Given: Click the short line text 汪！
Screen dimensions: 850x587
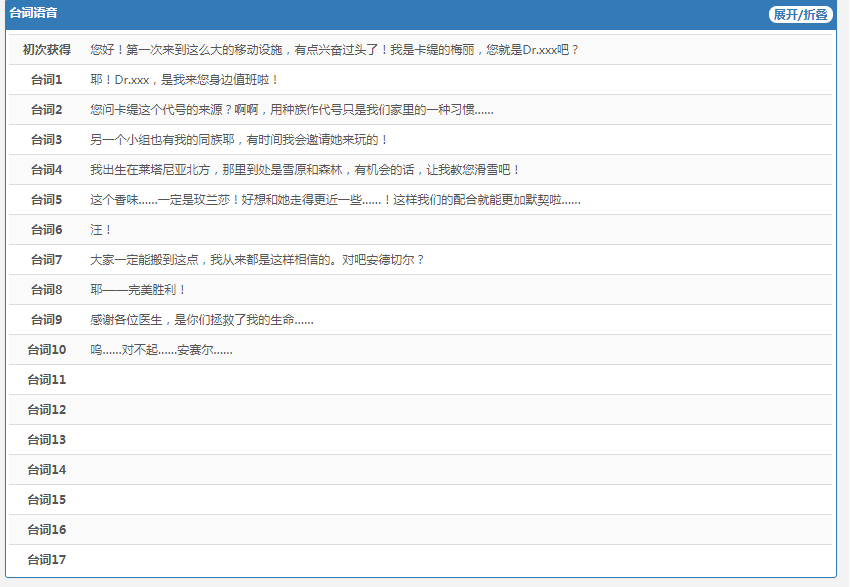Looking at the screenshot, I should (101, 230).
